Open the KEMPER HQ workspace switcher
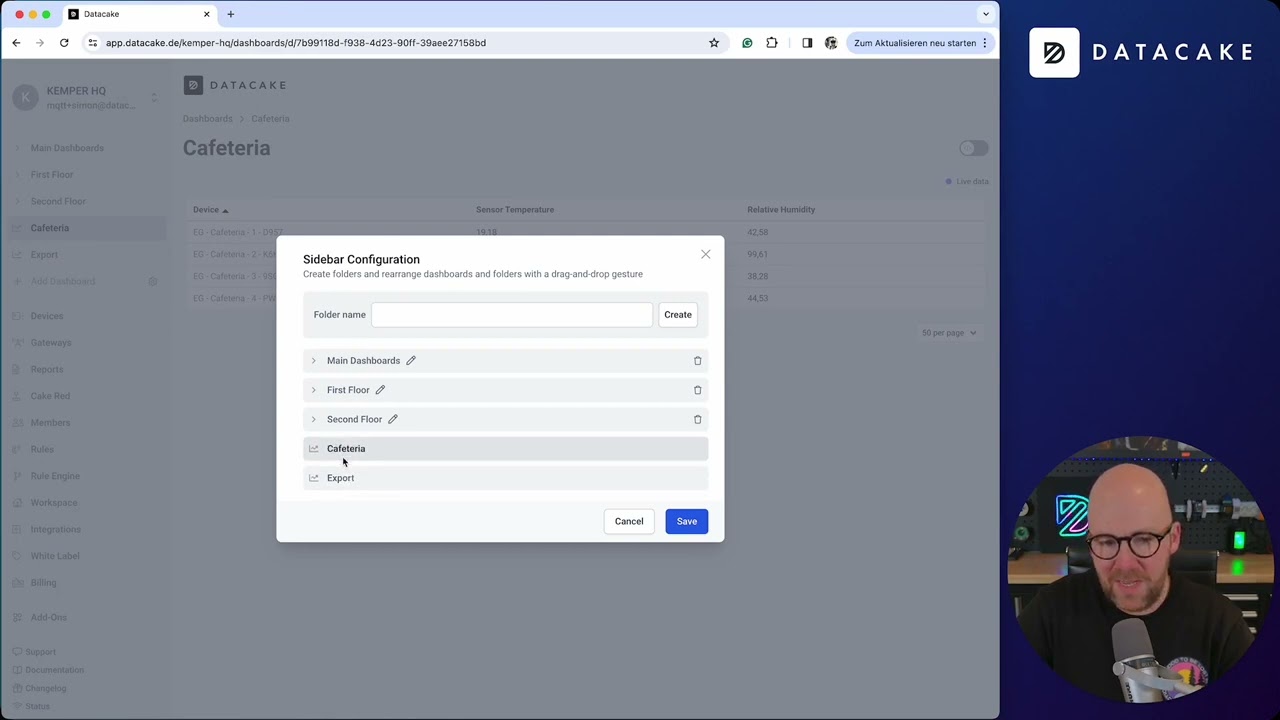Viewport: 1280px width, 720px height. [x=84, y=97]
